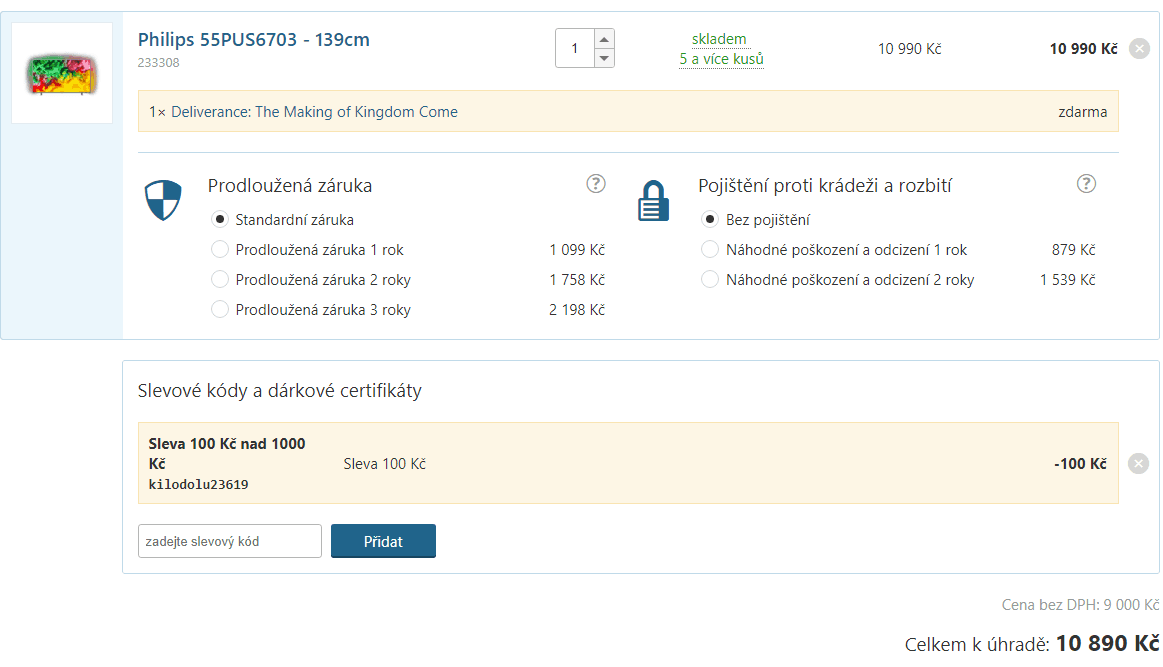The height and width of the screenshot is (667, 1163).
Task: Select Standardní záruka option
Action: click(x=220, y=220)
